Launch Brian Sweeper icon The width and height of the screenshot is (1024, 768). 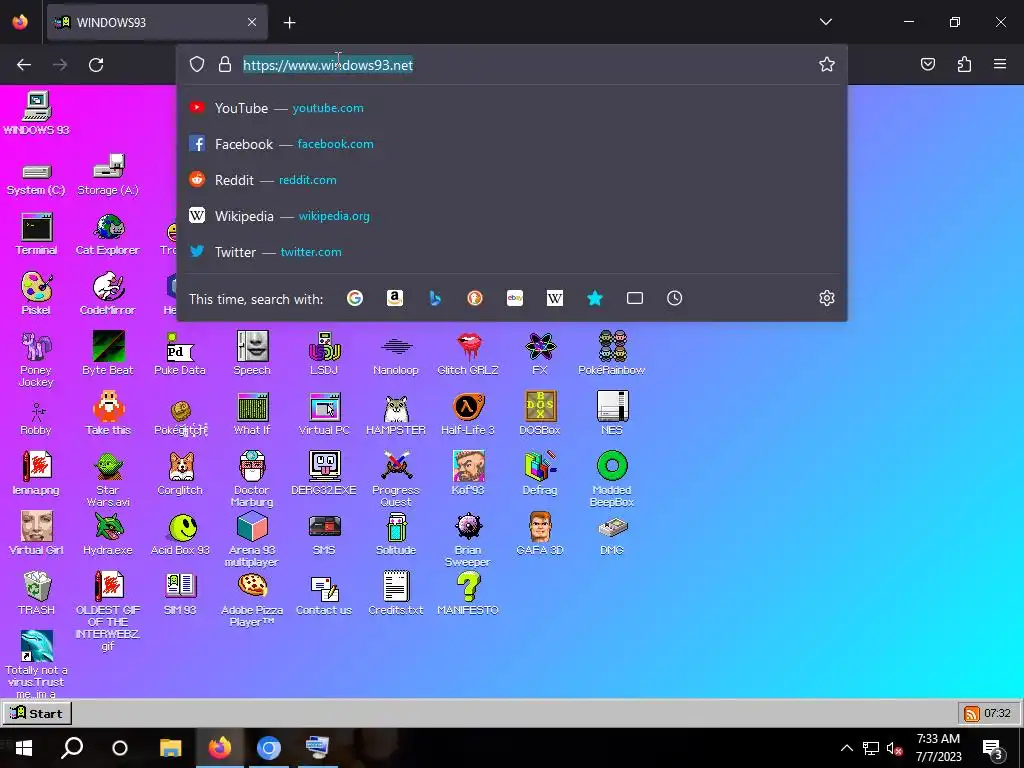point(468,526)
